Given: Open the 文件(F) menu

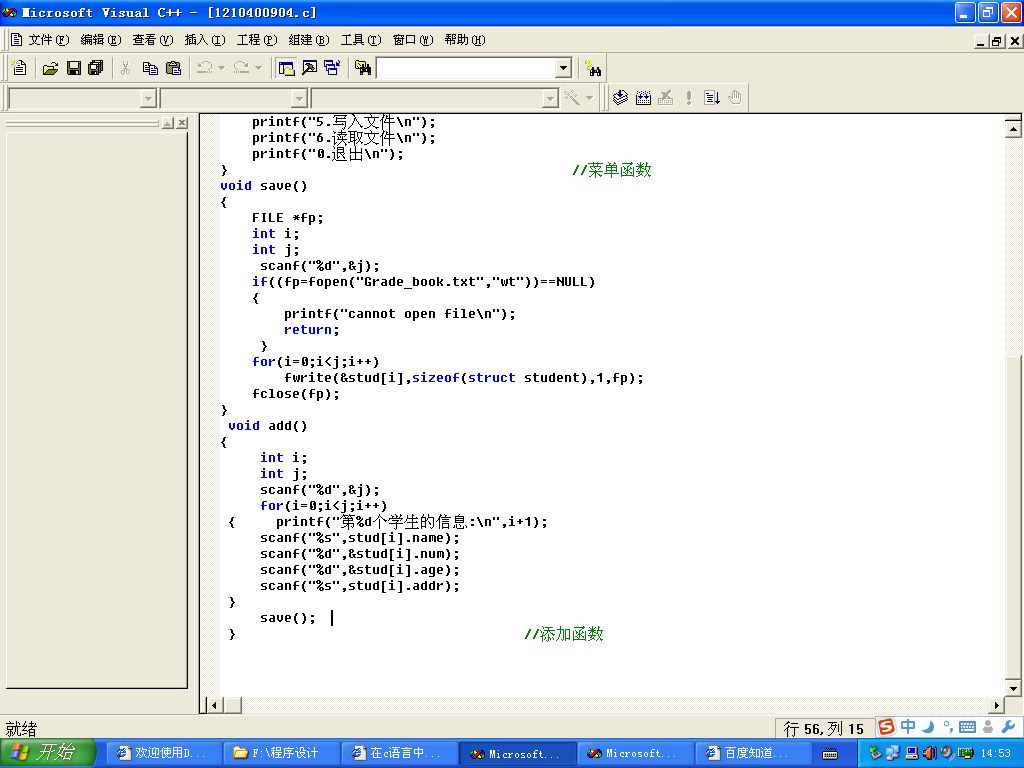Looking at the screenshot, I should click(x=48, y=40).
